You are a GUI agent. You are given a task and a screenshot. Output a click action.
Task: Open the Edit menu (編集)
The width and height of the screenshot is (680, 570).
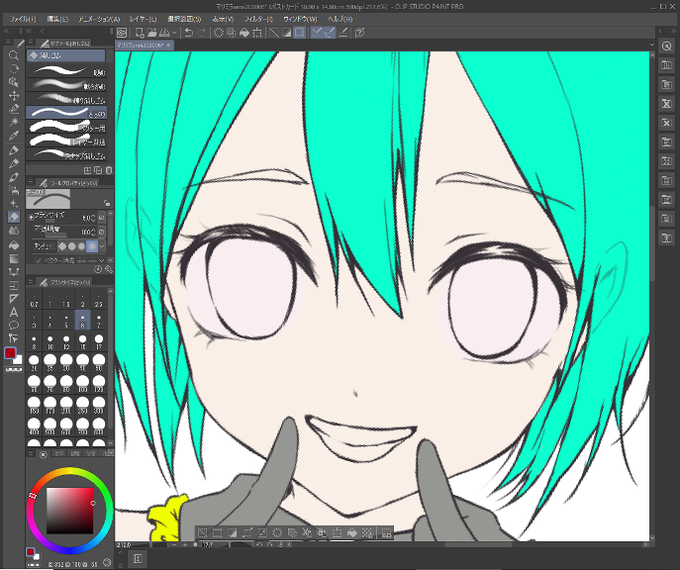click(x=57, y=19)
